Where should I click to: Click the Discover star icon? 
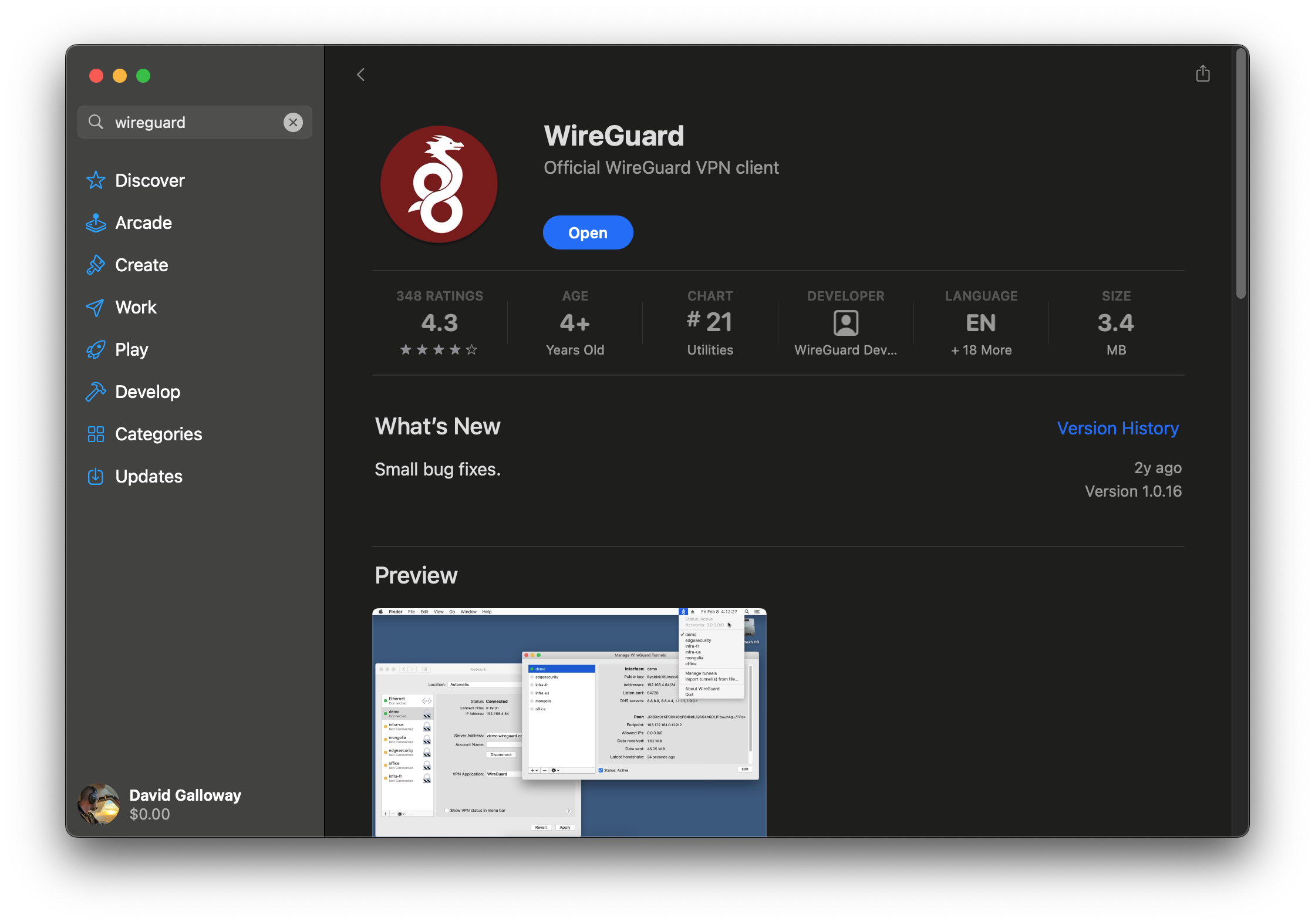[x=96, y=180]
